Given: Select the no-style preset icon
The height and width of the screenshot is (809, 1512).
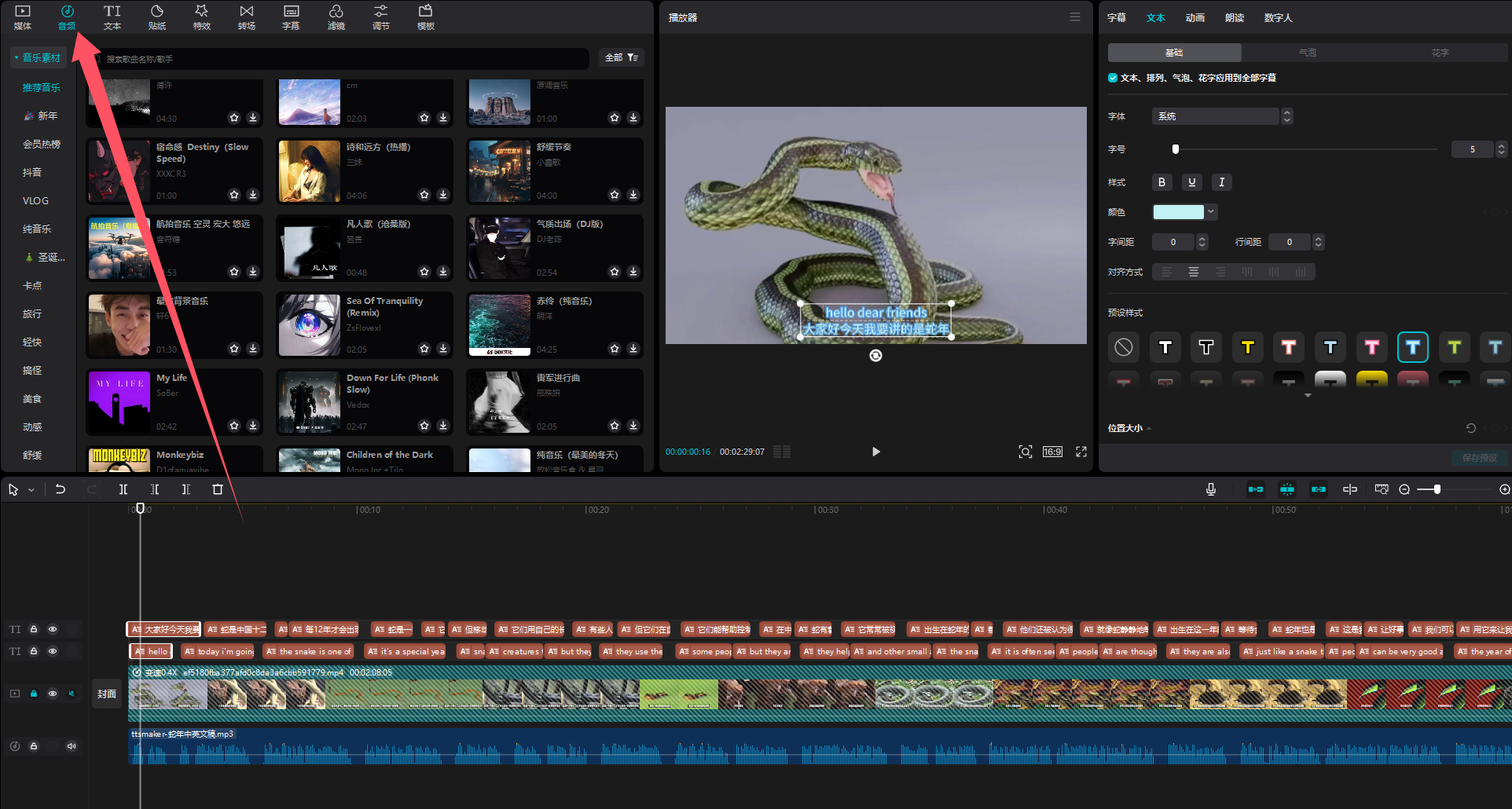Looking at the screenshot, I should pyautogui.click(x=1124, y=346).
